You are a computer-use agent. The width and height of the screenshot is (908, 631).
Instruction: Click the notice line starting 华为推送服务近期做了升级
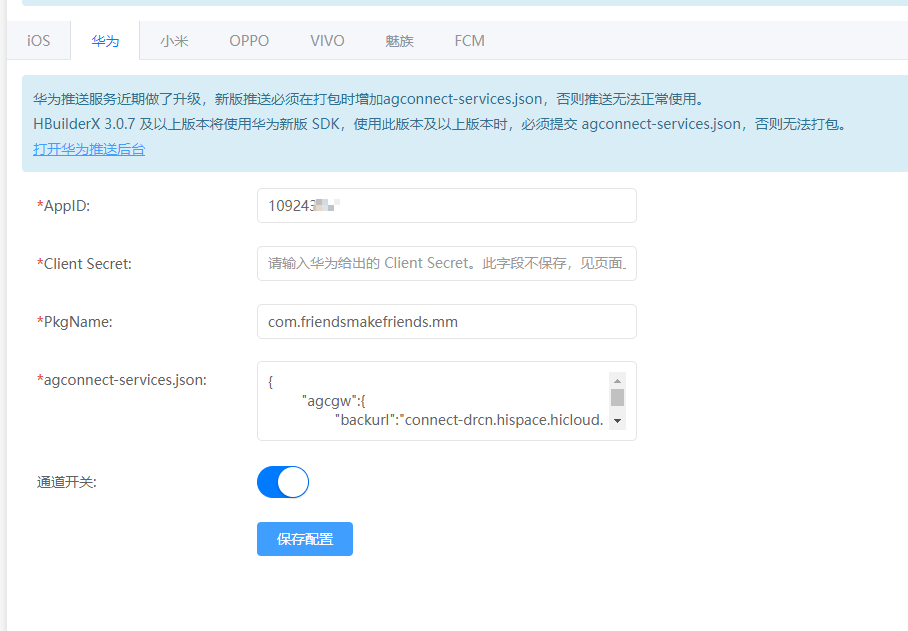point(370,99)
